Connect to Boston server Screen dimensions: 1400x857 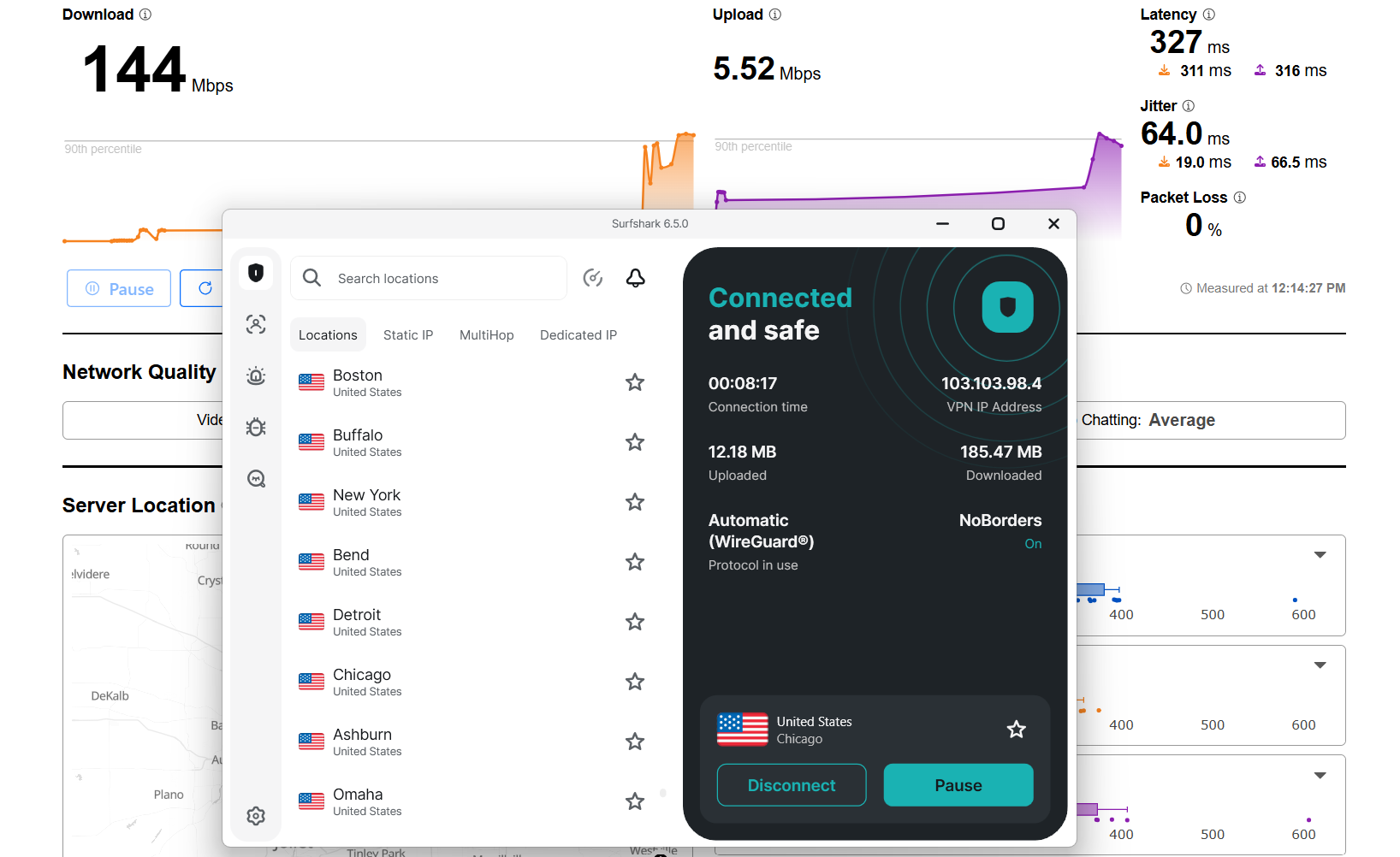[472, 382]
